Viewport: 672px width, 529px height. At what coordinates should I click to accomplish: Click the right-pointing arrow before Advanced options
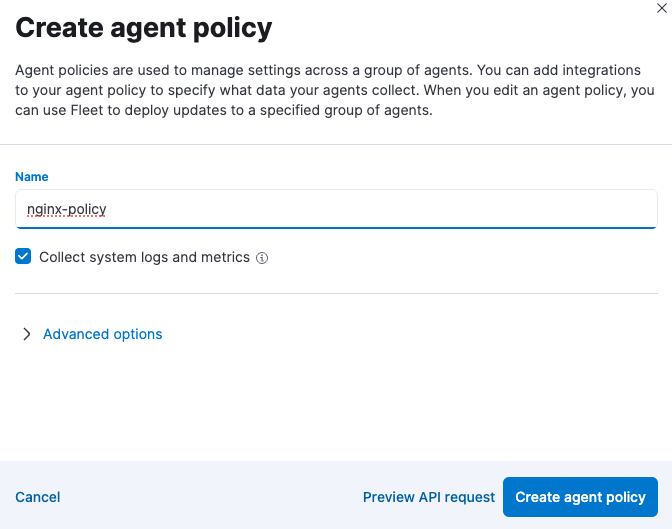[x=27, y=335]
